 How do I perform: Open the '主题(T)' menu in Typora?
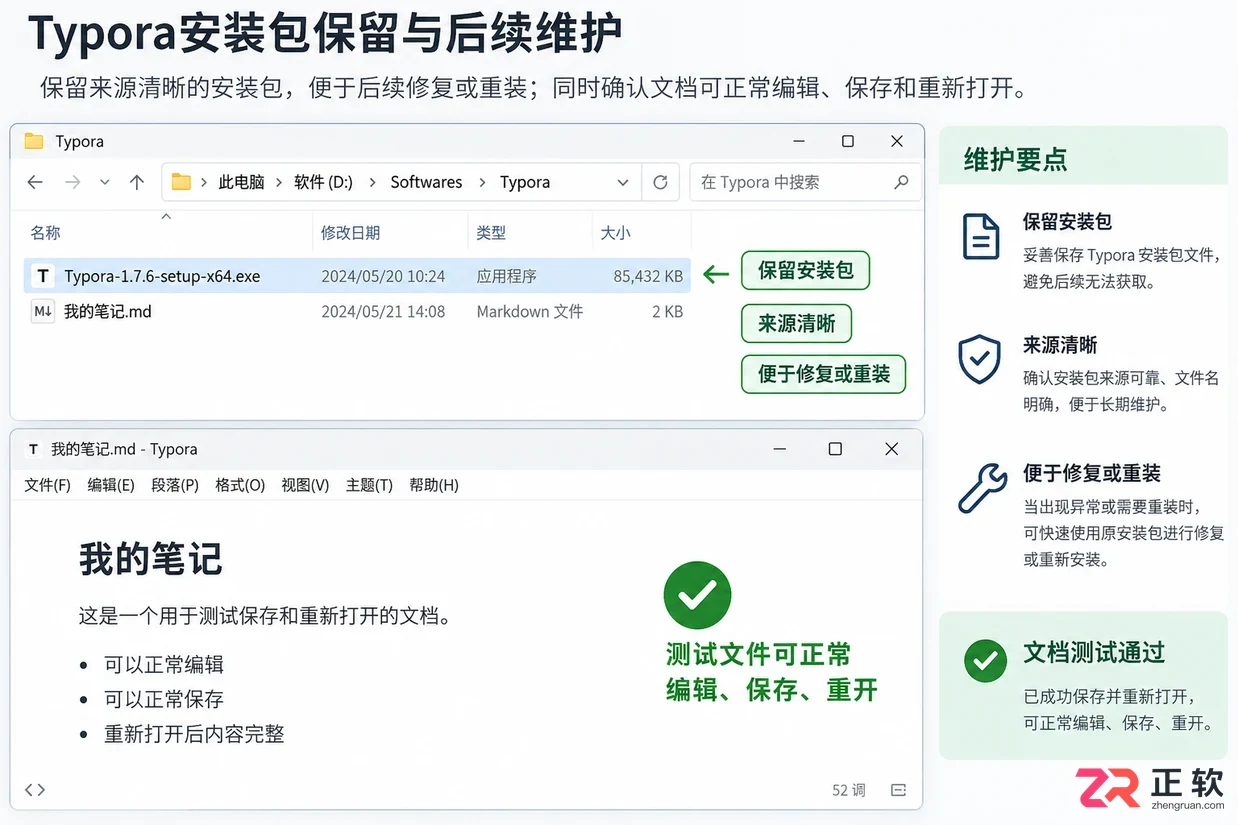tap(369, 485)
